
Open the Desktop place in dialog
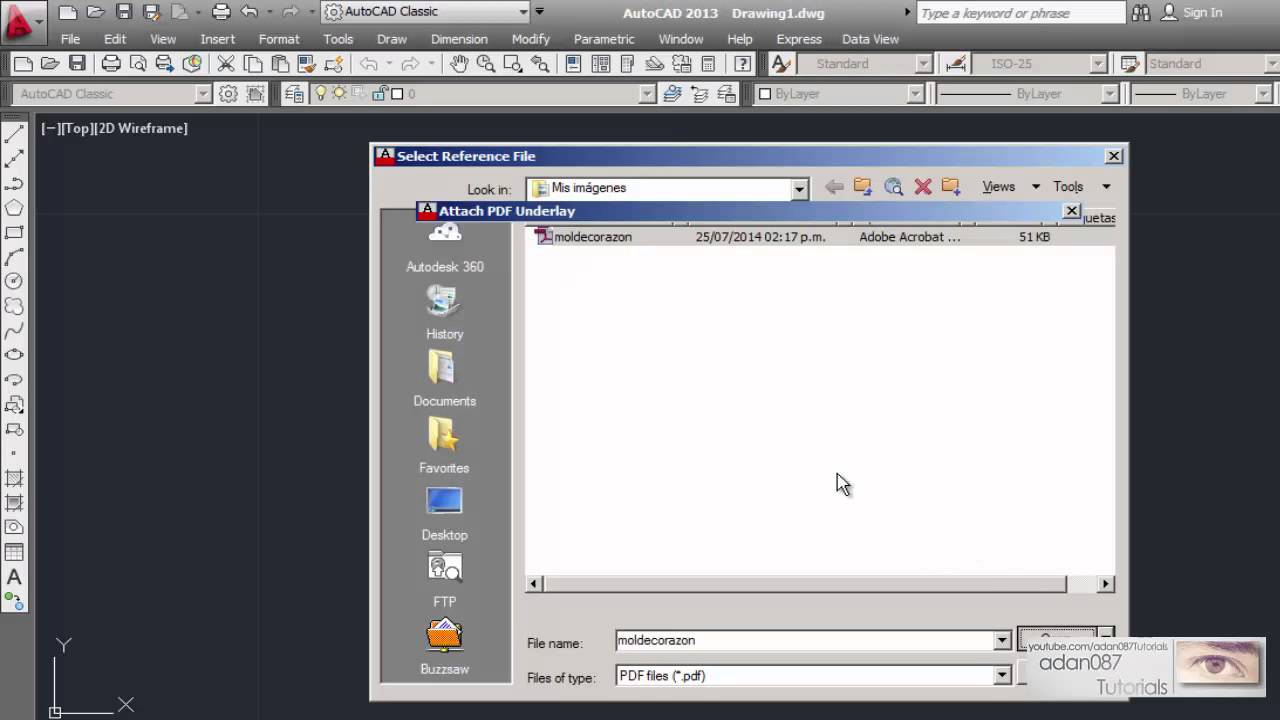(x=445, y=513)
